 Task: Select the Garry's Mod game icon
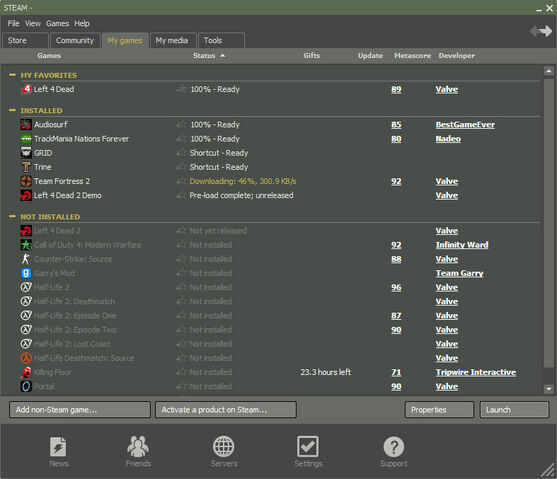[x=26, y=273]
